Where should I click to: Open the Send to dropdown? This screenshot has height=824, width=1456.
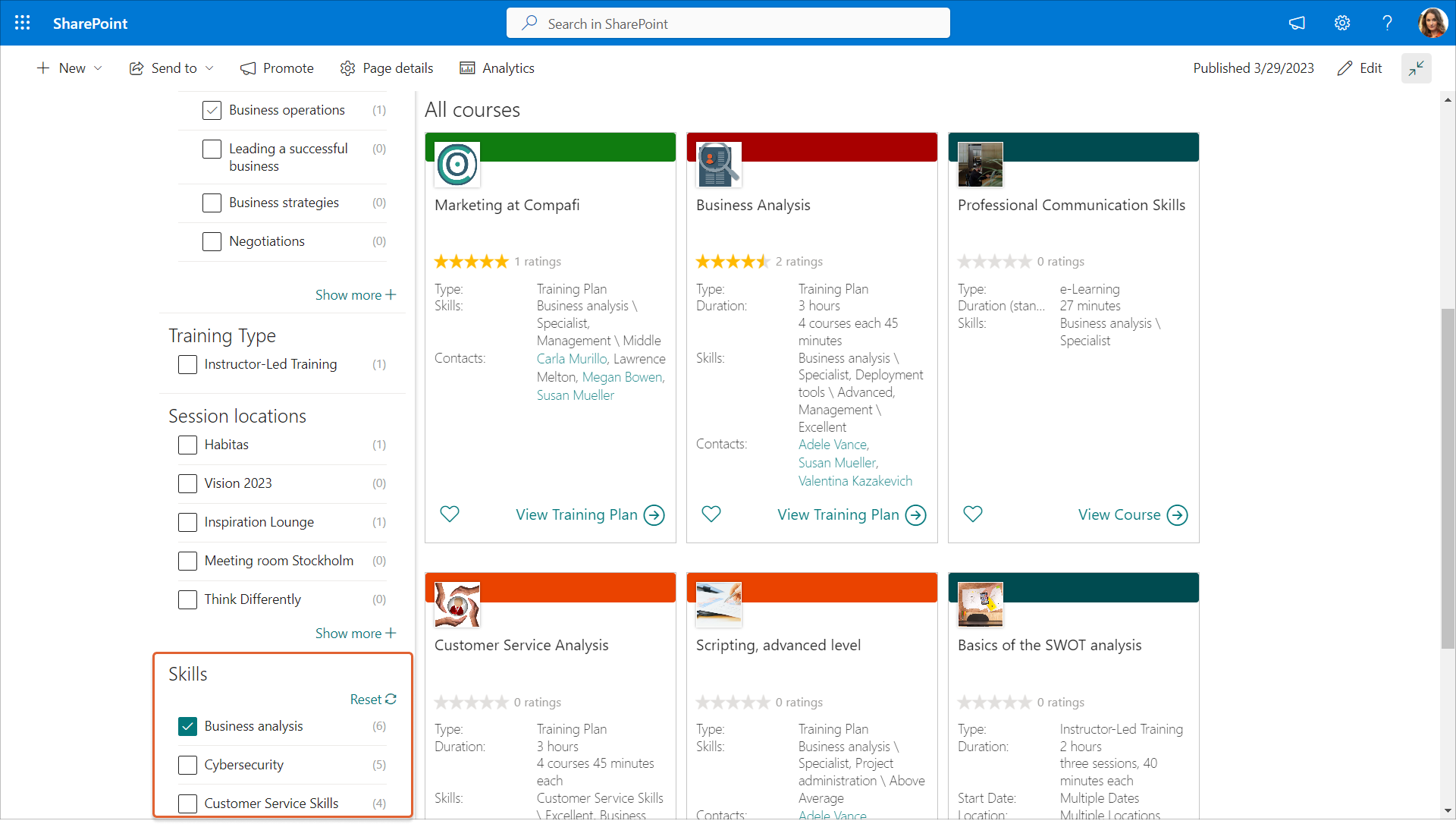[x=172, y=68]
